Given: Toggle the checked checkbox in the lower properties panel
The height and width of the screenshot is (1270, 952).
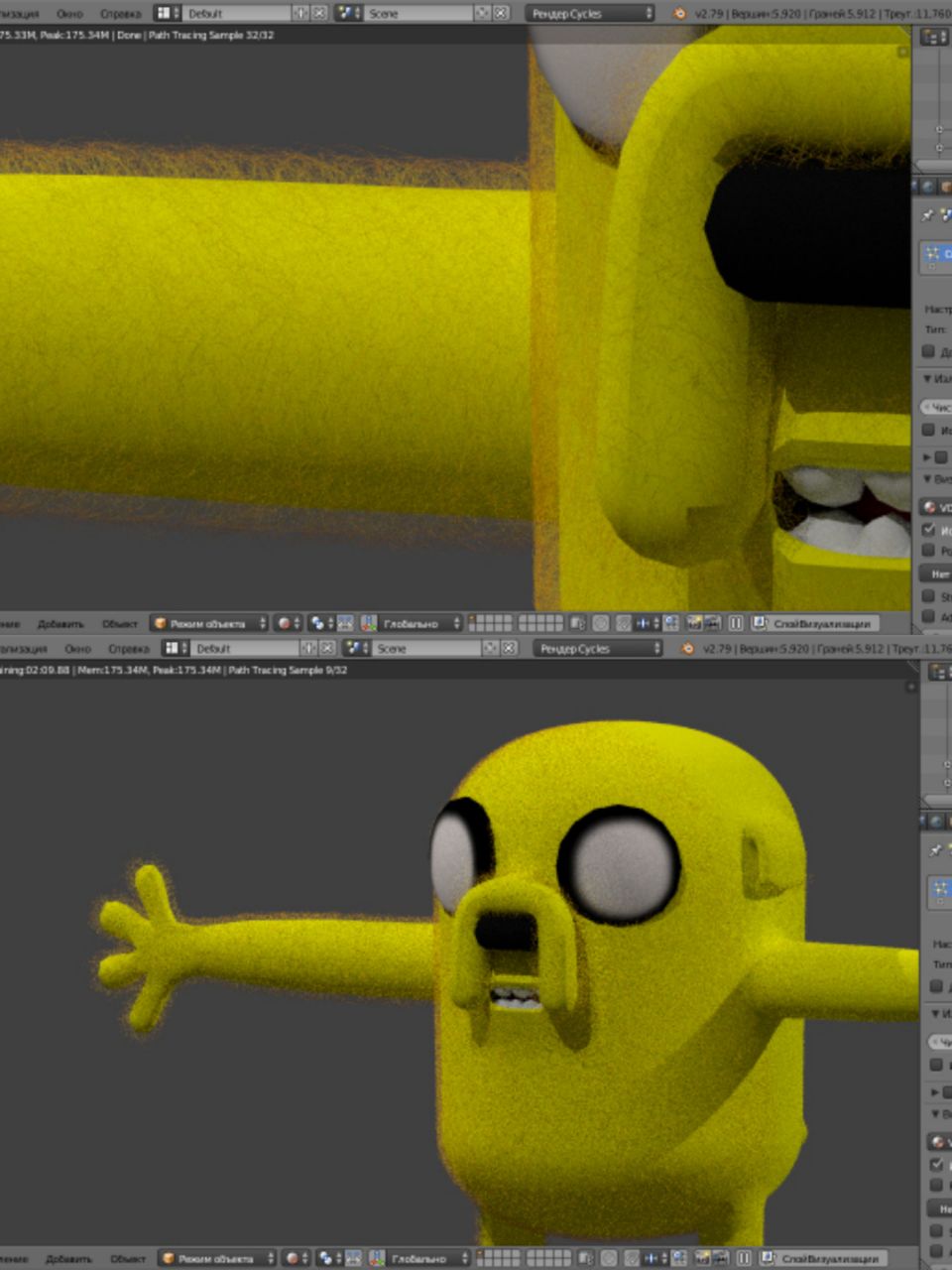Looking at the screenshot, I should point(936,1163).
